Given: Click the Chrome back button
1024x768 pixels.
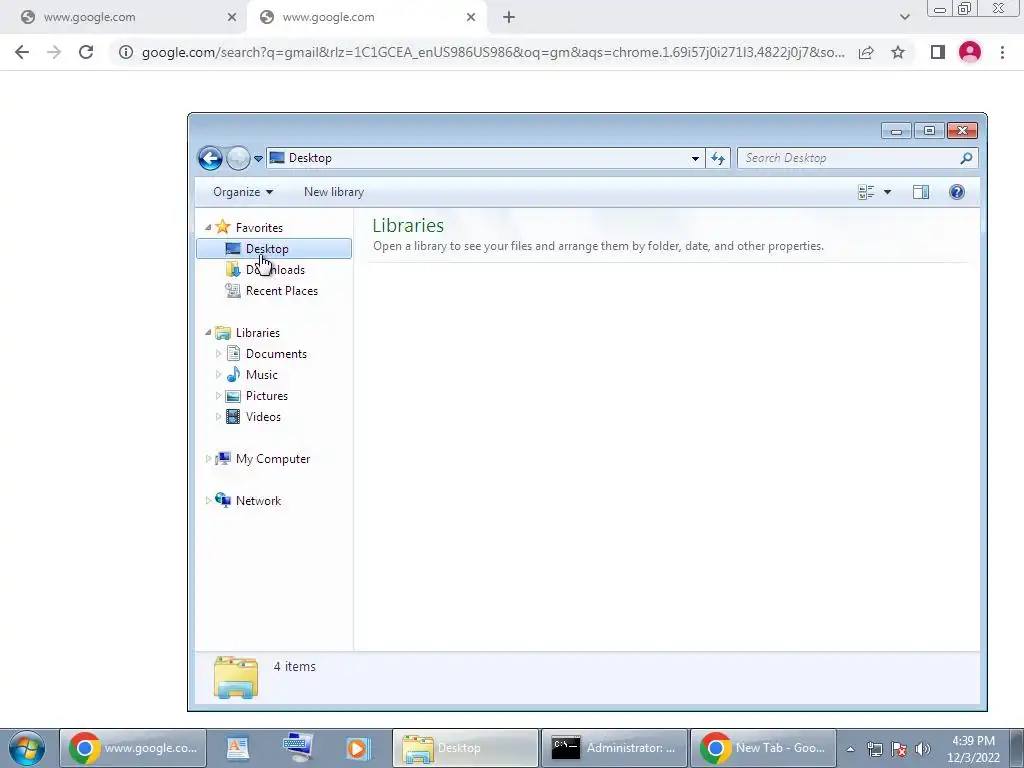Looking at the screenshot, I should 22,52.
